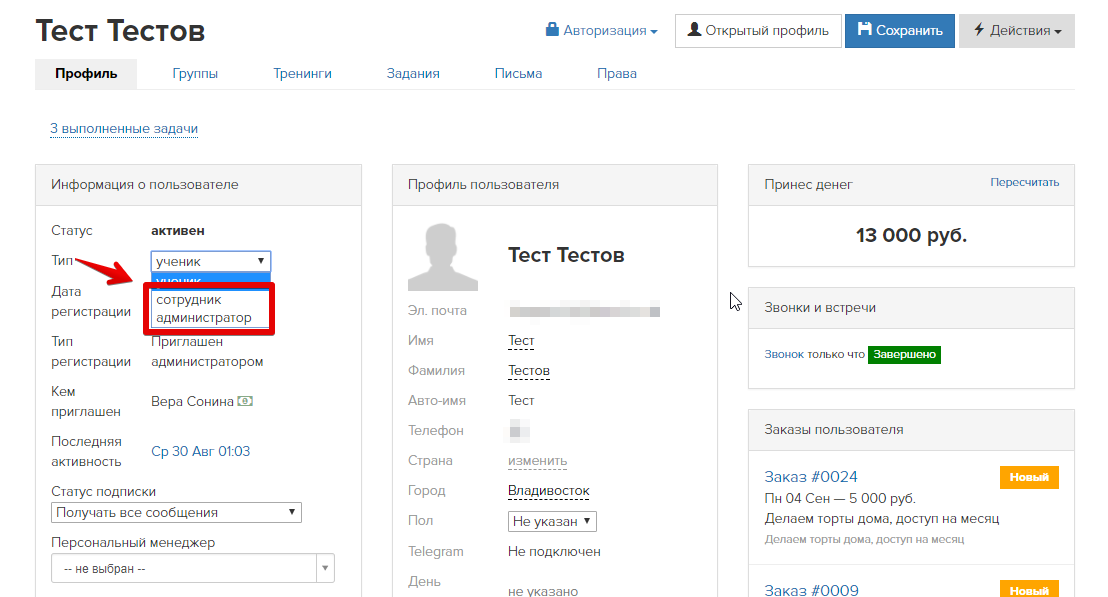The width and height of the screenshot is (1108, 597).
Task: Switch to the Письма tab
Action: (x=518, y=73)
